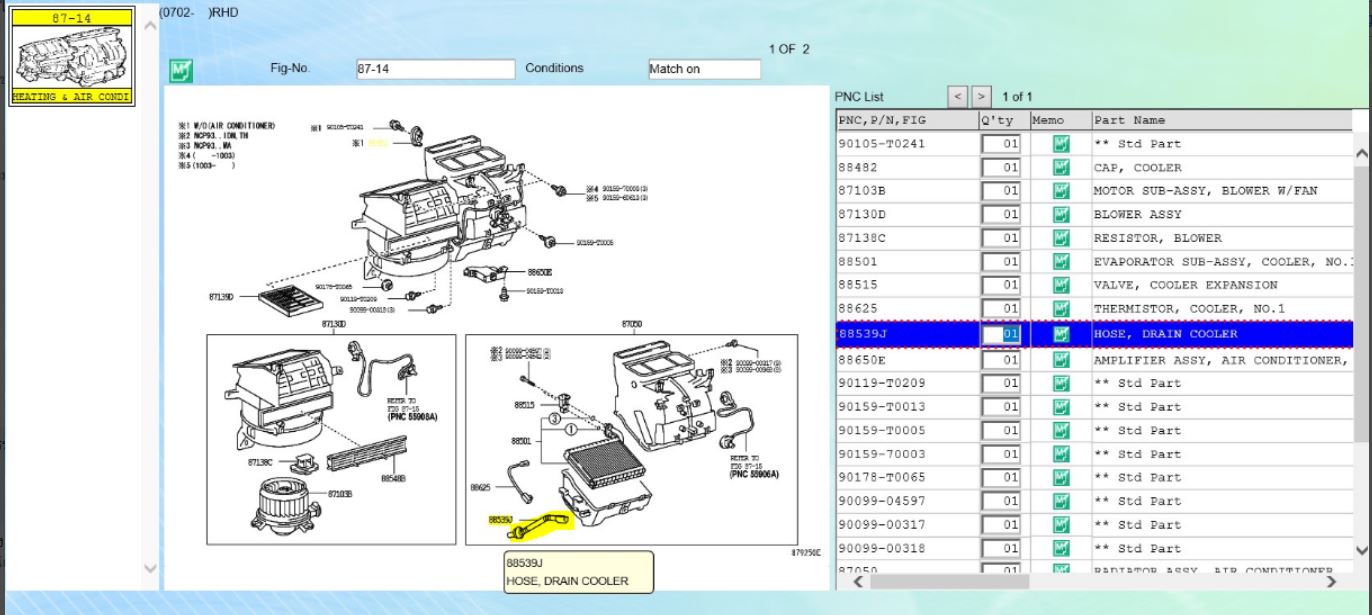Select the 87-14 heating figure thumbnail
The height and width of the screenshot is (615, 1372).
click(70, 56)
